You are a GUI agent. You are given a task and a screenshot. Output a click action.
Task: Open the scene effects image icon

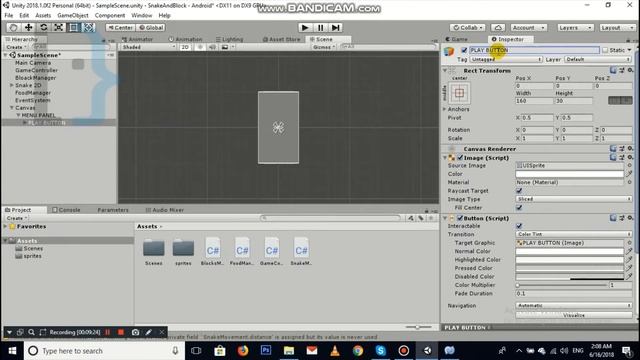click(x=224, y=47)
